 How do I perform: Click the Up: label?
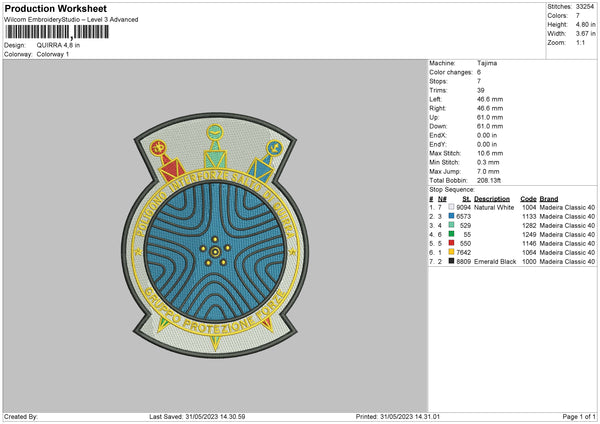pyautogui.click(x=434, y=117)
